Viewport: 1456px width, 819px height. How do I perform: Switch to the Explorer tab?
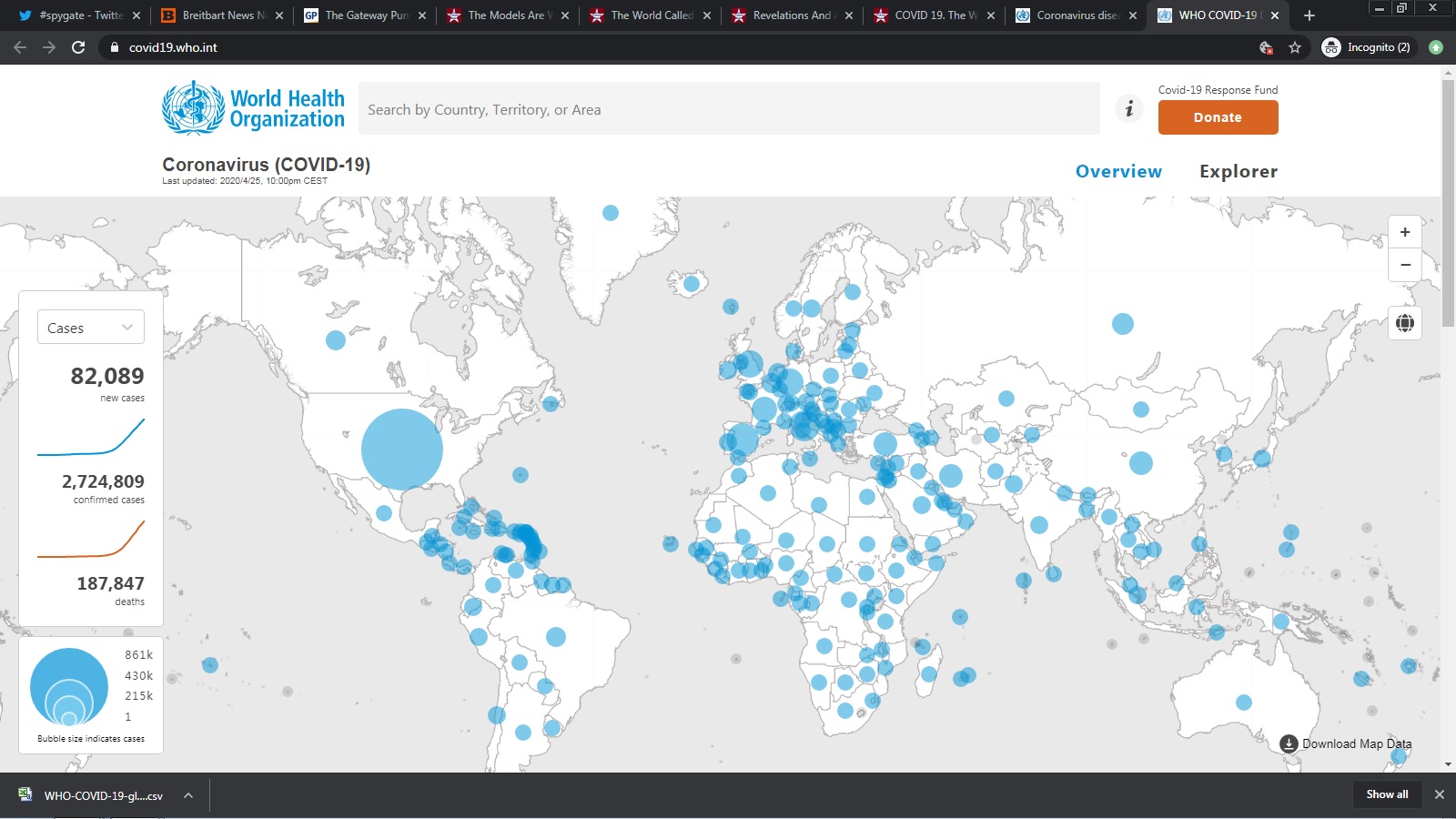tap(1238, 171)
